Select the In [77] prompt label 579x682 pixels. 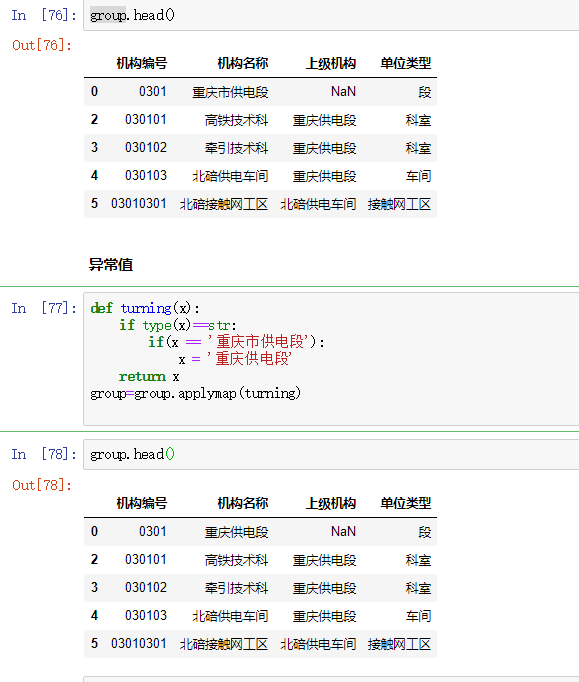coord(44,308)
